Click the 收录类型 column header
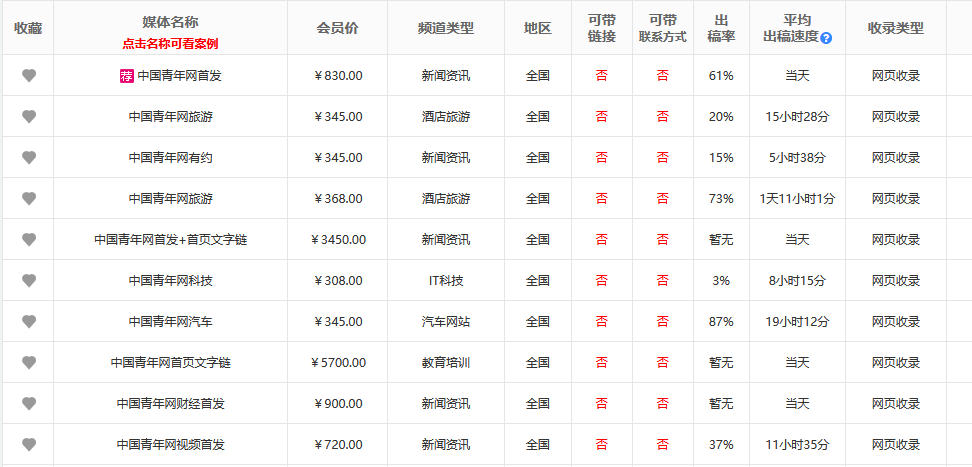Screen dimensions: 972x467 coord(895,28)
